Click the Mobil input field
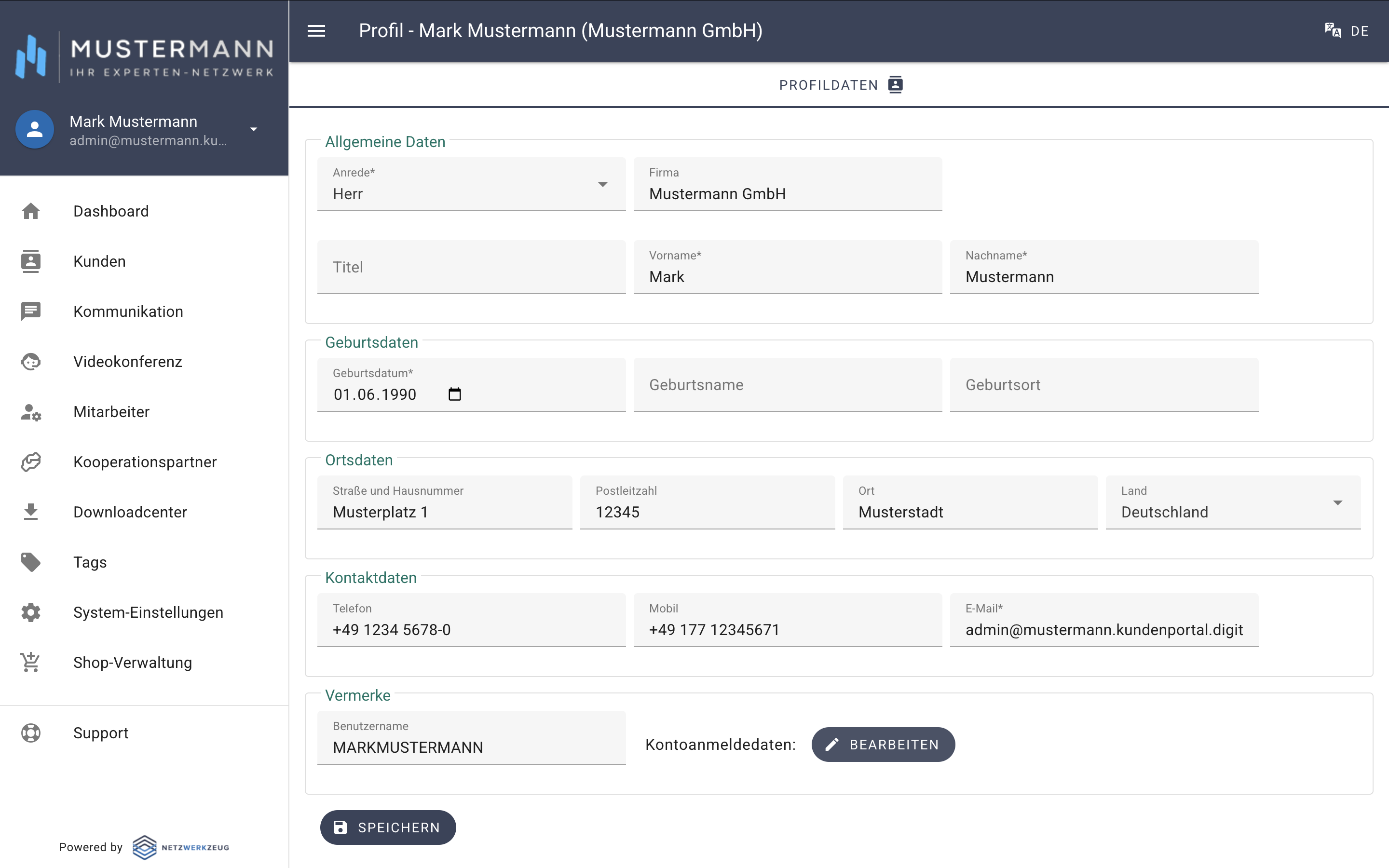Viewport: 1389px width, 868px height. point(788,620)
